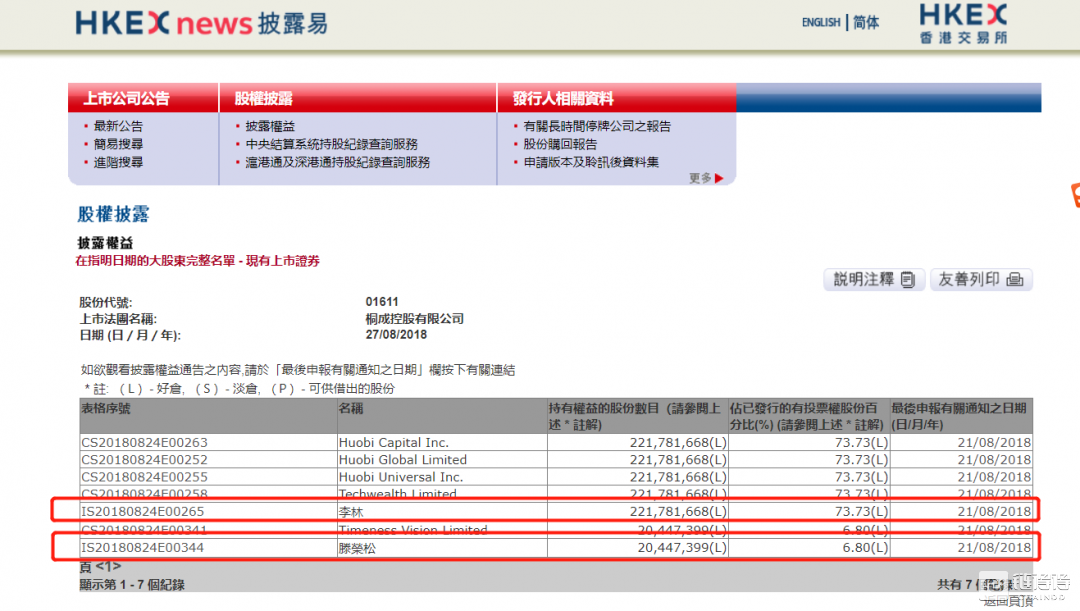Viewport: 1080px width, 611px height.
Task: Switch language to 简体
Action: click(x=866, y=22)
